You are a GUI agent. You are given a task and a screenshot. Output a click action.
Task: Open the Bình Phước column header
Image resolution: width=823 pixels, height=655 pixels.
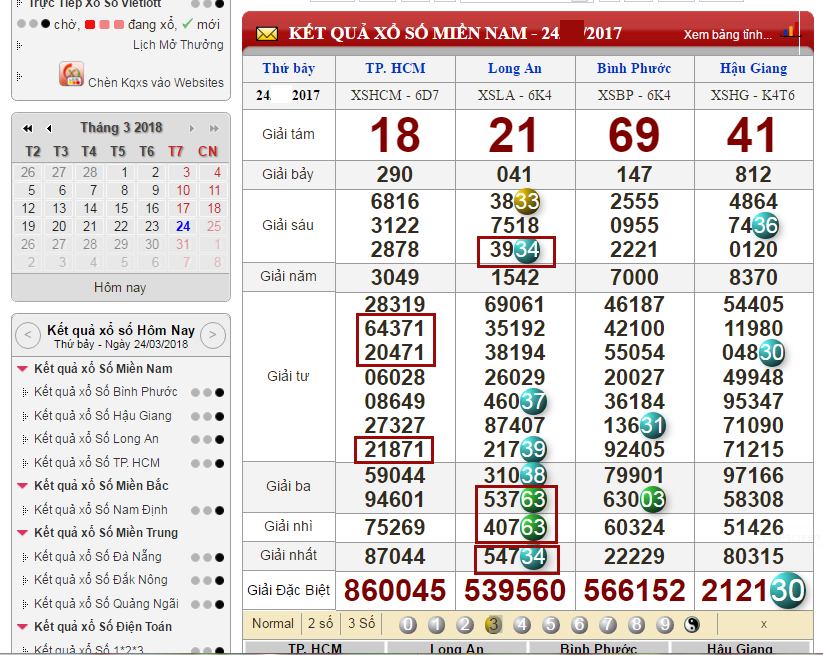click(x=634, y=69)
